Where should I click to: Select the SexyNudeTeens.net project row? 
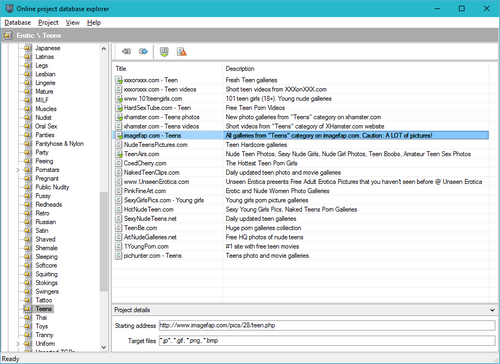coord(150,219)
